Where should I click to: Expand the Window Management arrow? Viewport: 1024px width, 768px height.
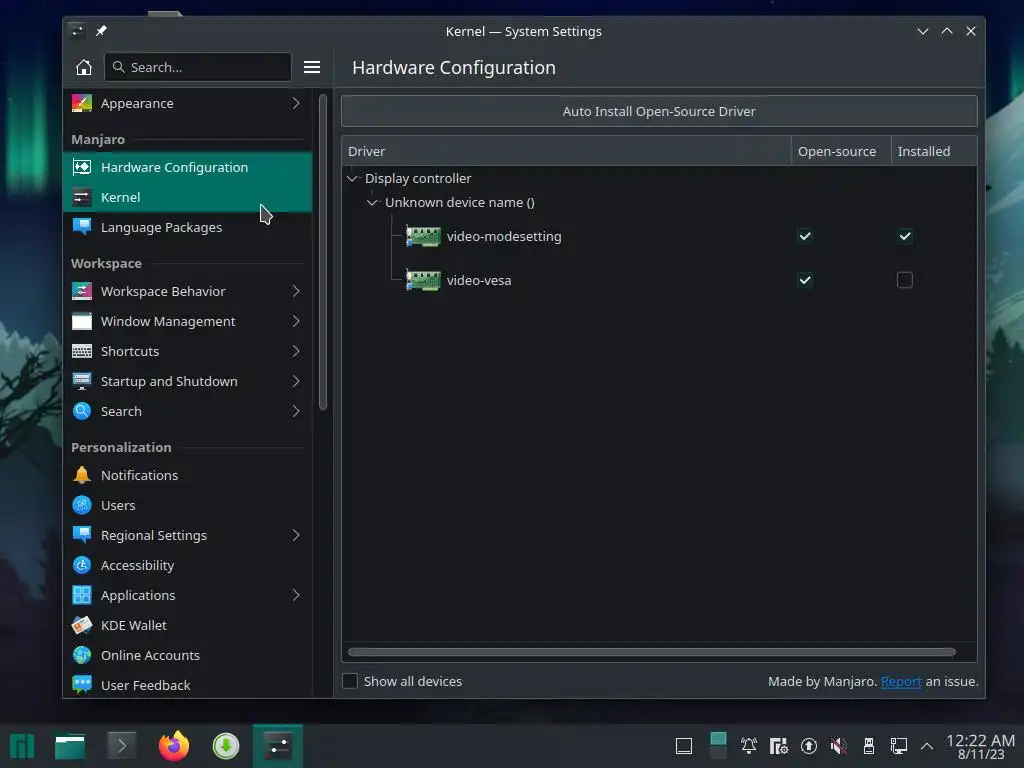click(296, 321)
